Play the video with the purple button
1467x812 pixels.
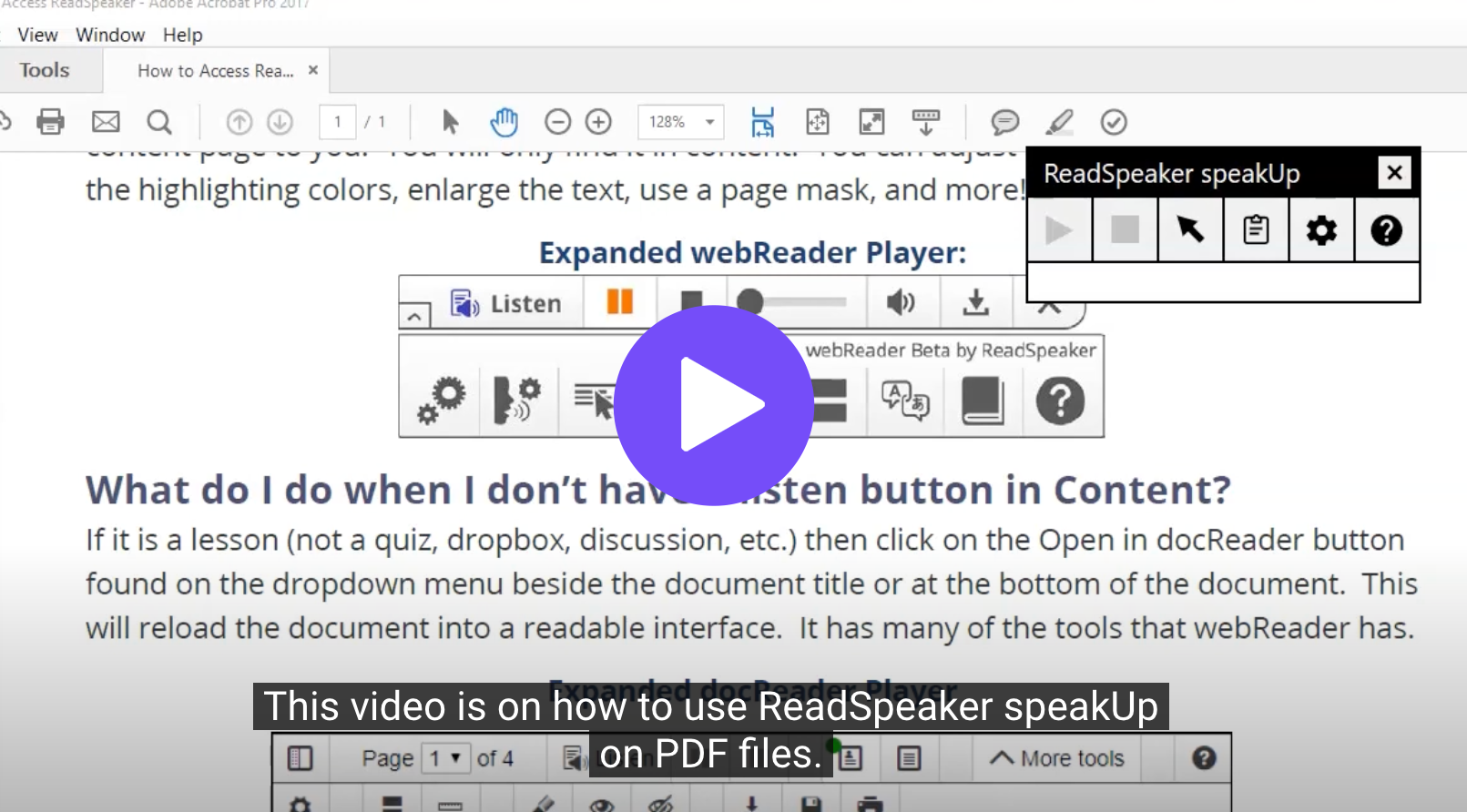(714, 405)
